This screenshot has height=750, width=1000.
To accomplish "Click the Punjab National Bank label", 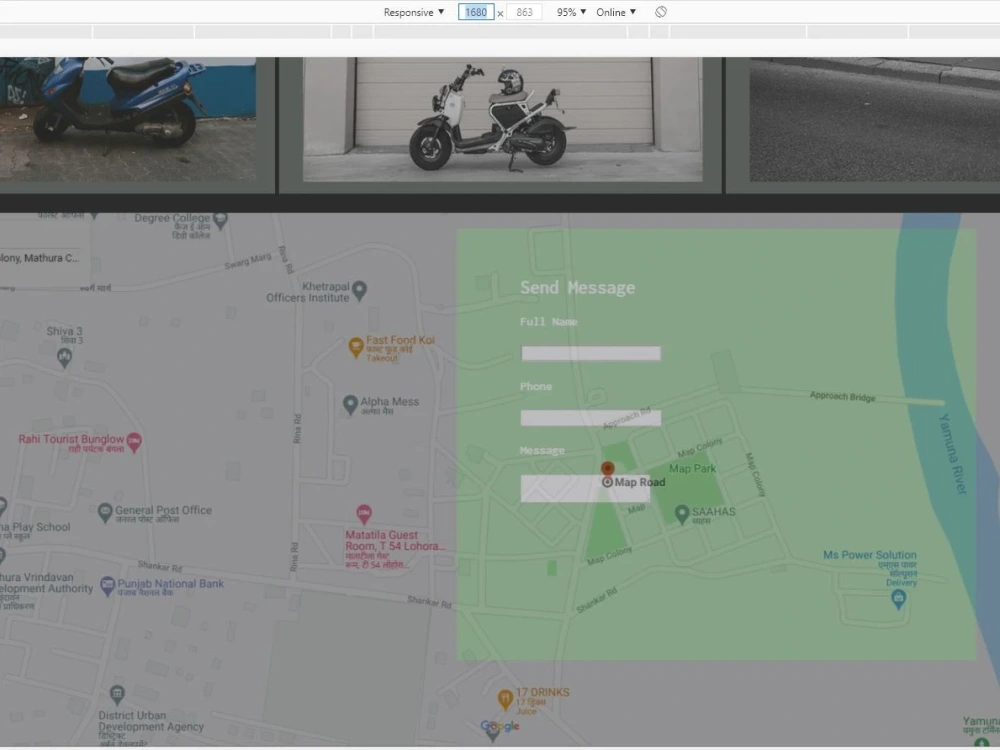I will [170, 584].
